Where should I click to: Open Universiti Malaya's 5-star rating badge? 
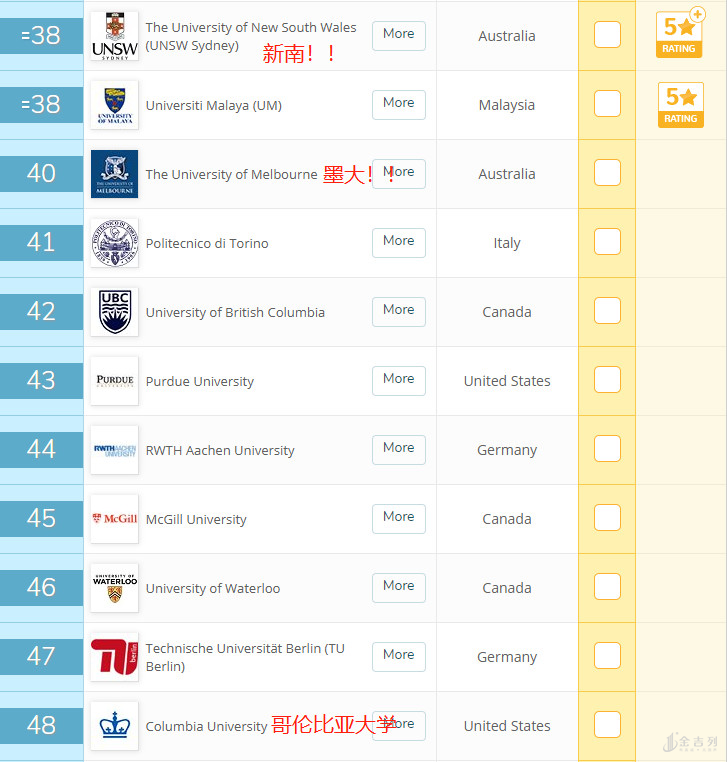pos(681,105)
